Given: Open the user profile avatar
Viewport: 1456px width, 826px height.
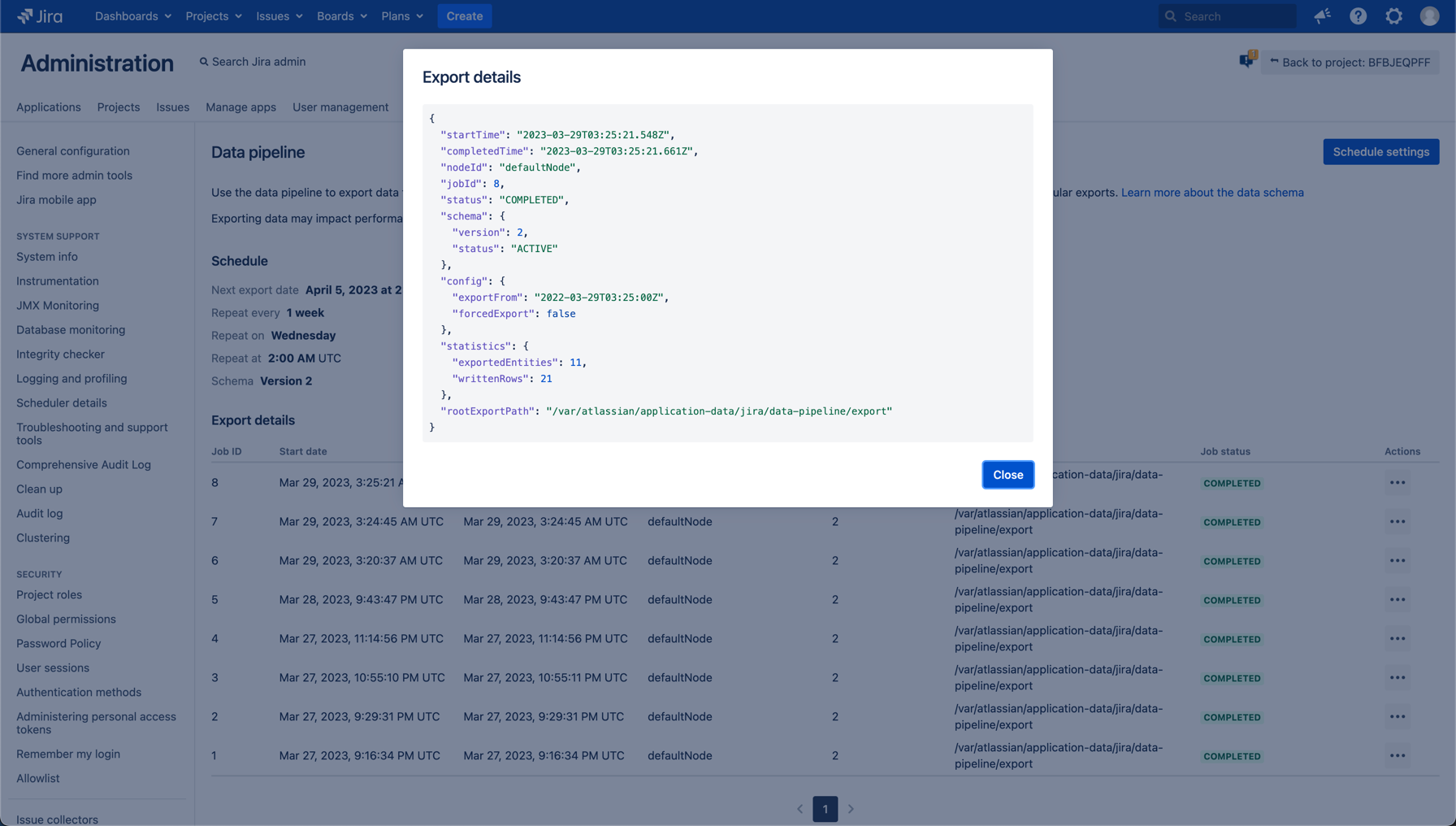Looking at the screenshot, I should [1429, 16].
